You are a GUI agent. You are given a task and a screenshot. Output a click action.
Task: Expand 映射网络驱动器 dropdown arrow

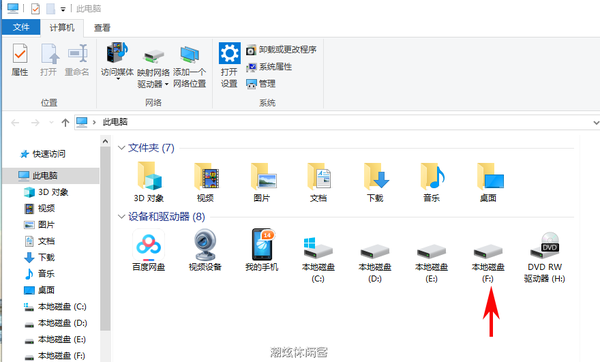pos(166,85)
